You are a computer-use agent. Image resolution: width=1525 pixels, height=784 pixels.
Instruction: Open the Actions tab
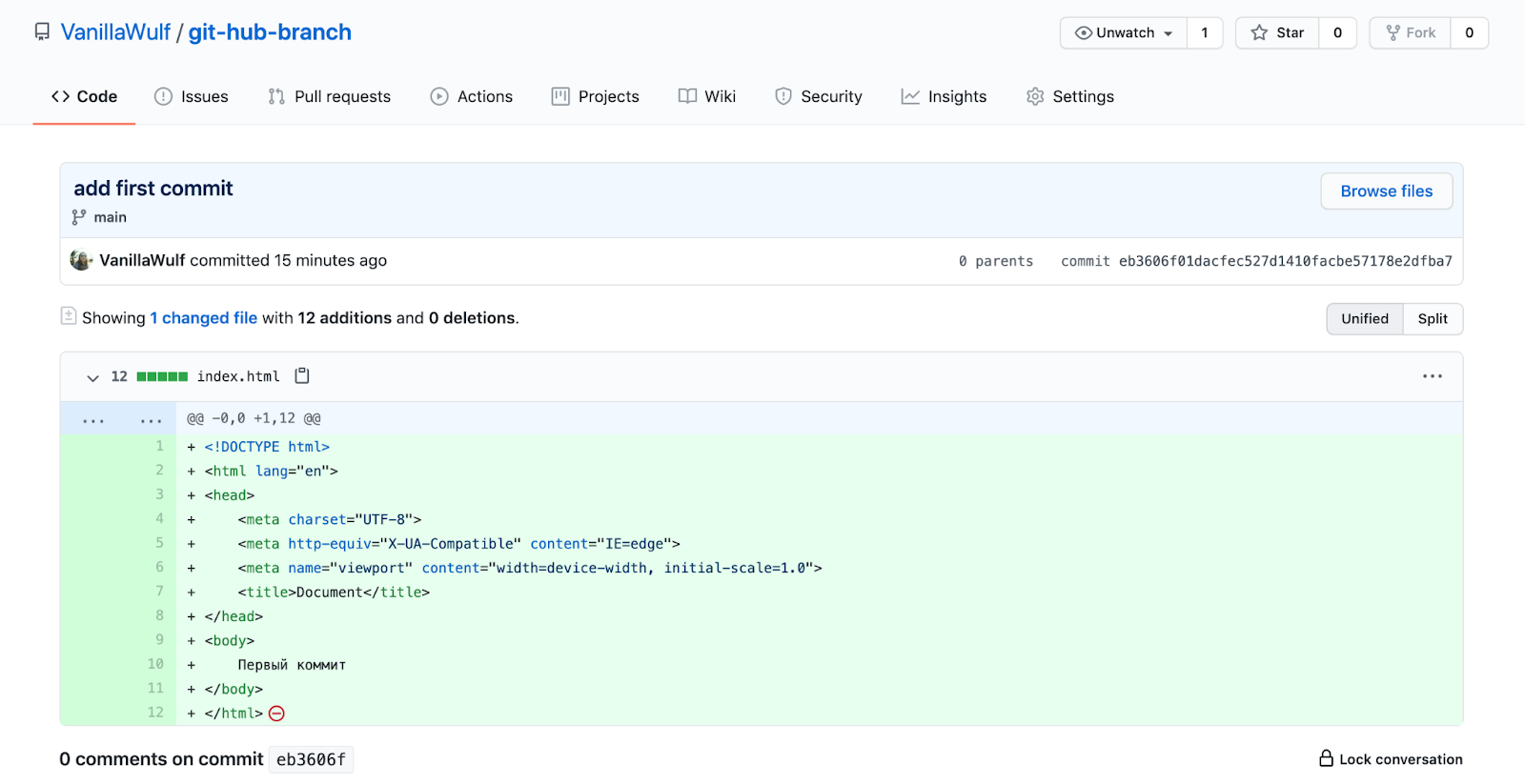[472, 96]
